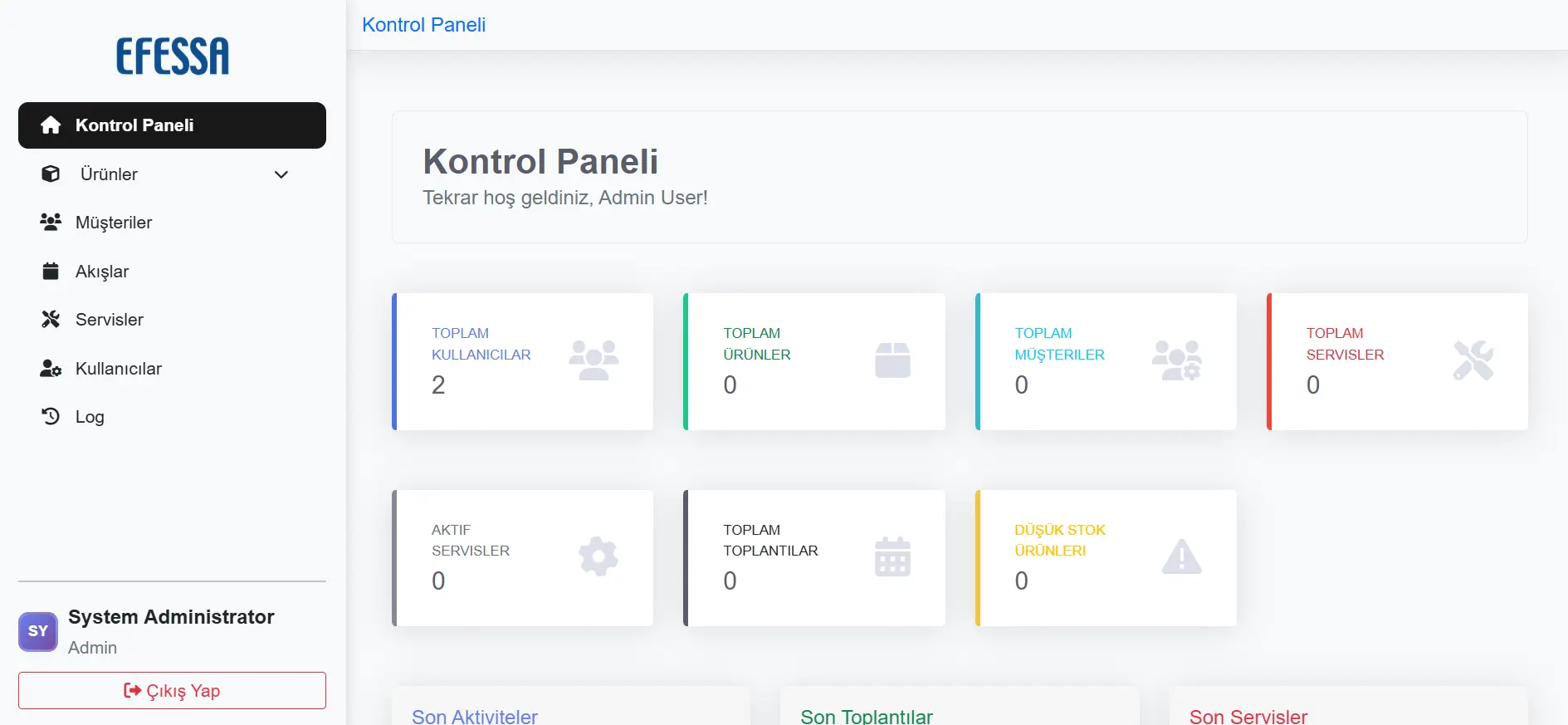Viewport: 1568px width, 725px height.
Task: Click the people icon beside Müşteriler
Action: [x=51, y=223]
